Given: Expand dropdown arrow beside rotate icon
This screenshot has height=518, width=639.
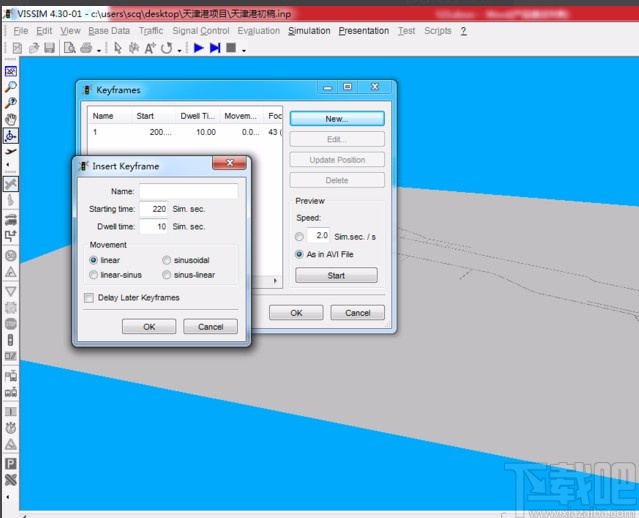Looking at the screenshot, I should pyautogui.click(x=180, y=49).
